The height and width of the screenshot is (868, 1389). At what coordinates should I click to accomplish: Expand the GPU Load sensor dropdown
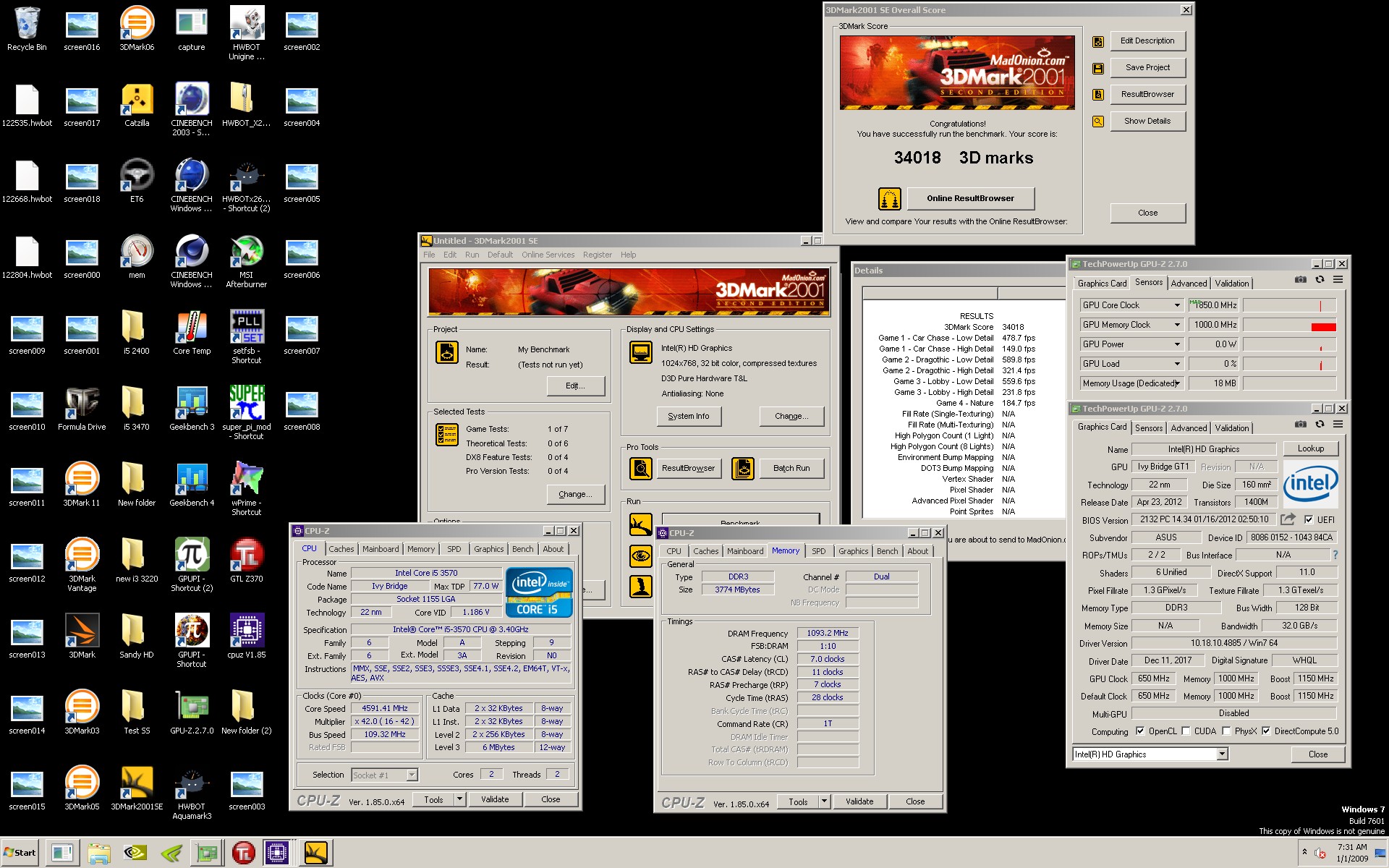coord(1177,364)
